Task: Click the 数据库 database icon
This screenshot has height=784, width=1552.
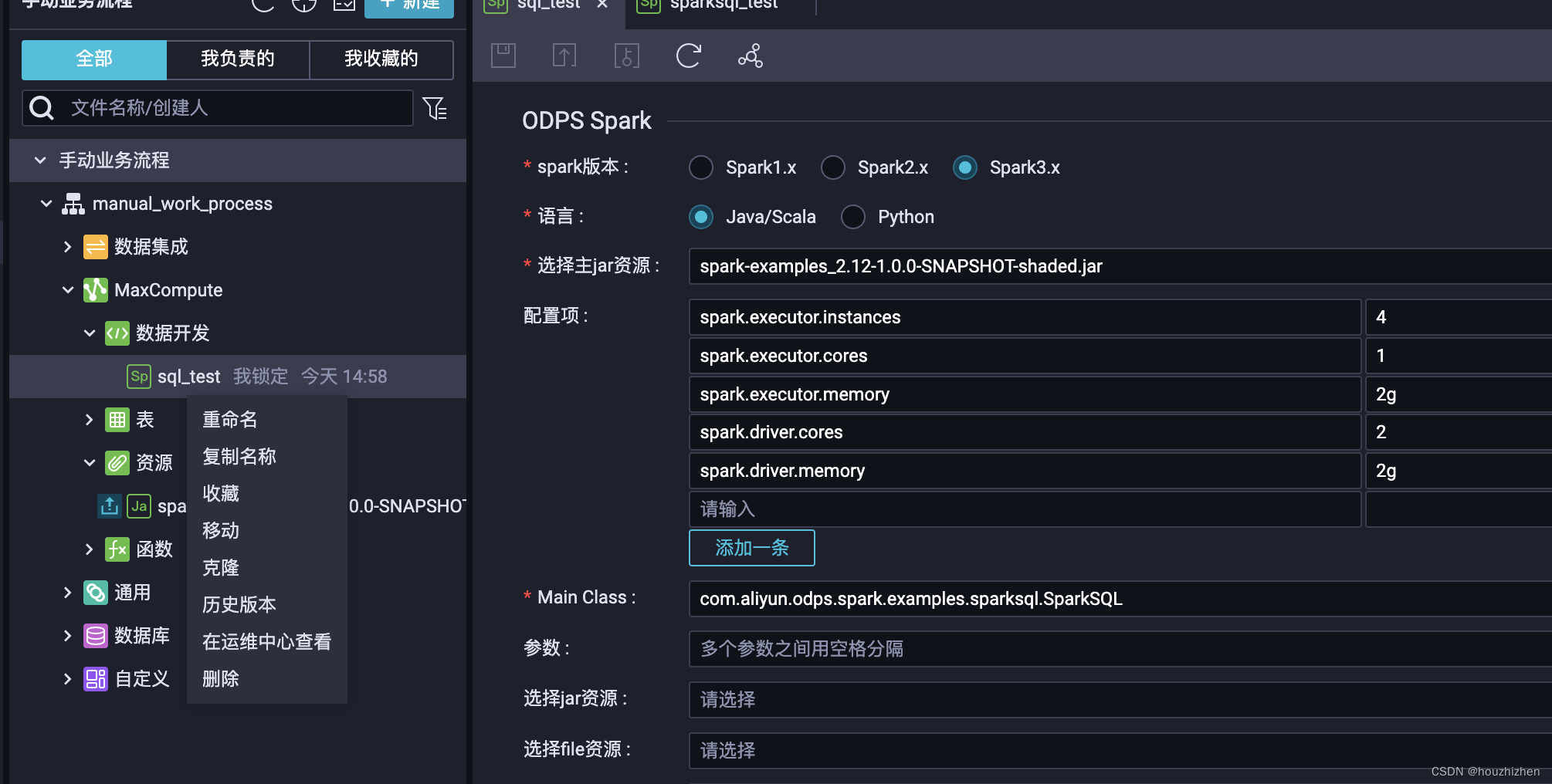Action: pyautogui.click(x=96, y=636)
